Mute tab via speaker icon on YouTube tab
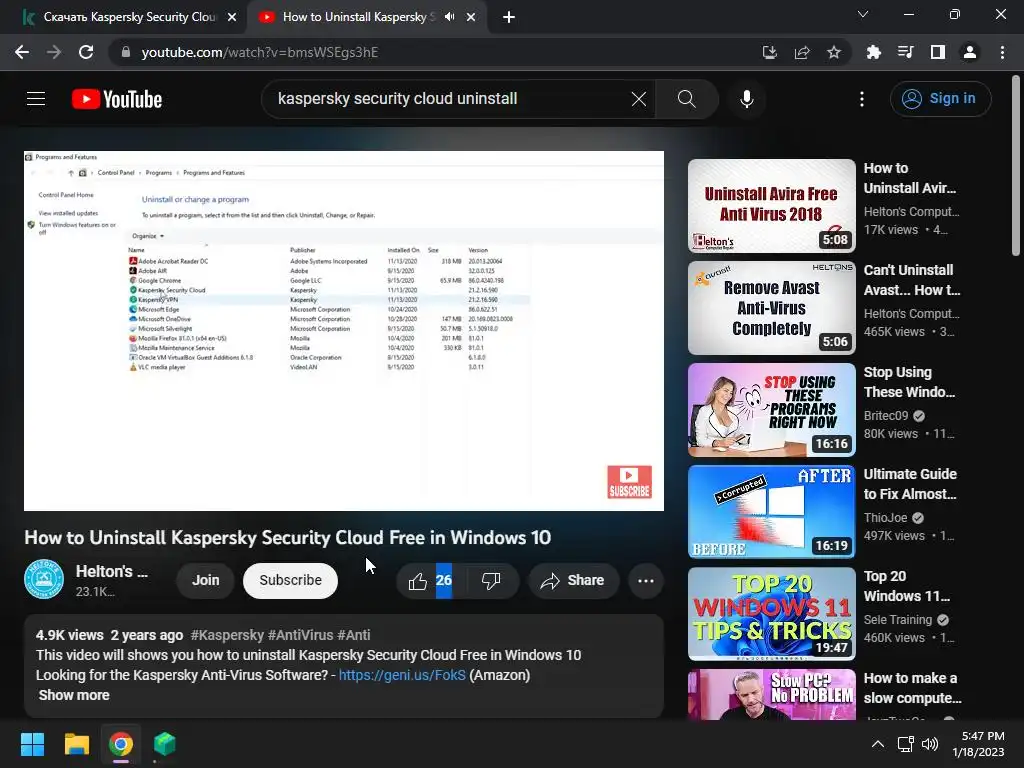Image resolution: width=1024 pixels, height=768 pixels. pos(449,17)
